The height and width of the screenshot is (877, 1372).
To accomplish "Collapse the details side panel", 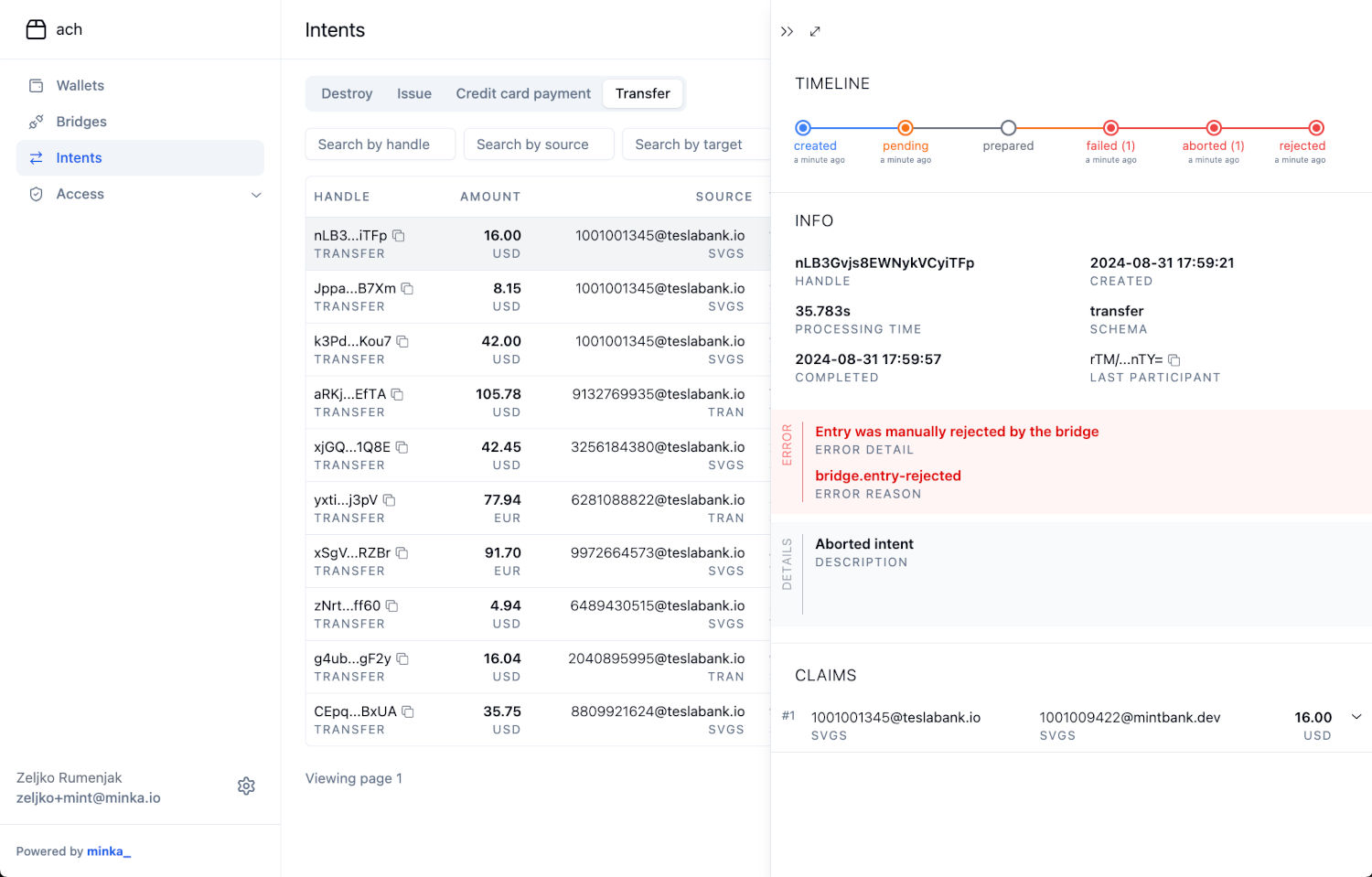I will [x=787, y=31].
